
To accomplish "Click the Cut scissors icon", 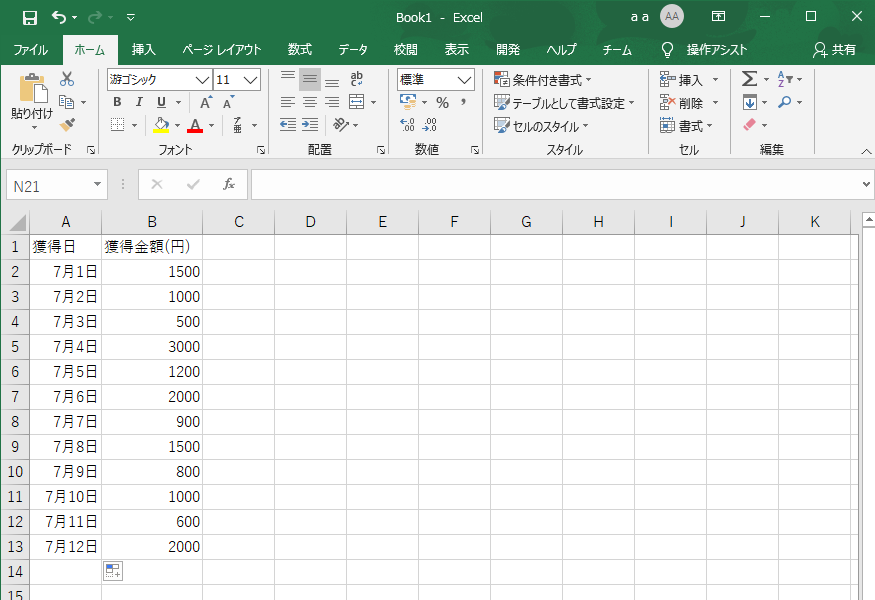I will click(x=67, y=79).
